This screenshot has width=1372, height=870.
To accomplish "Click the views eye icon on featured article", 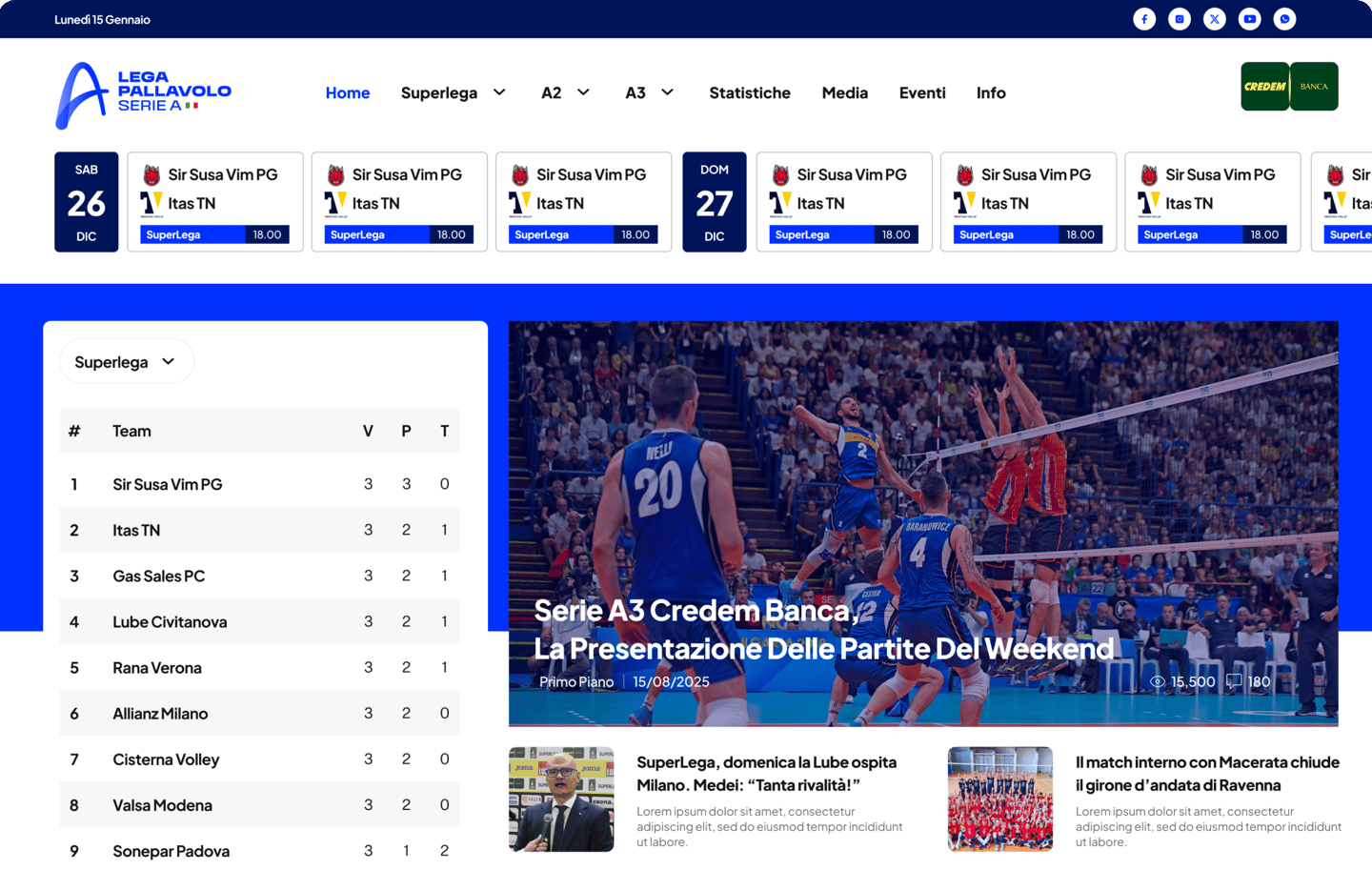I will (1158, 682).
